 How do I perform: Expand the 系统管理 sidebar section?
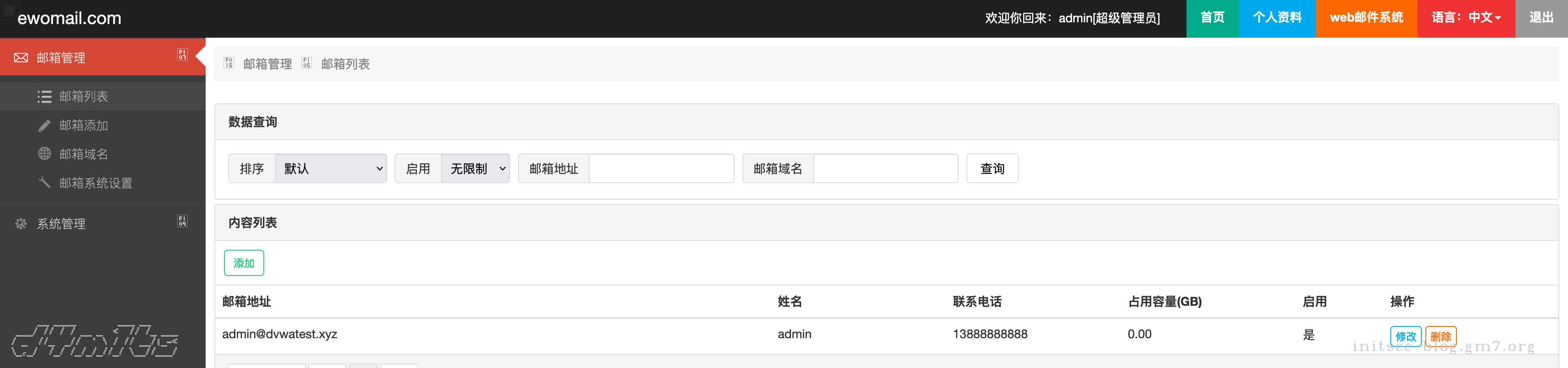(182, 221)
